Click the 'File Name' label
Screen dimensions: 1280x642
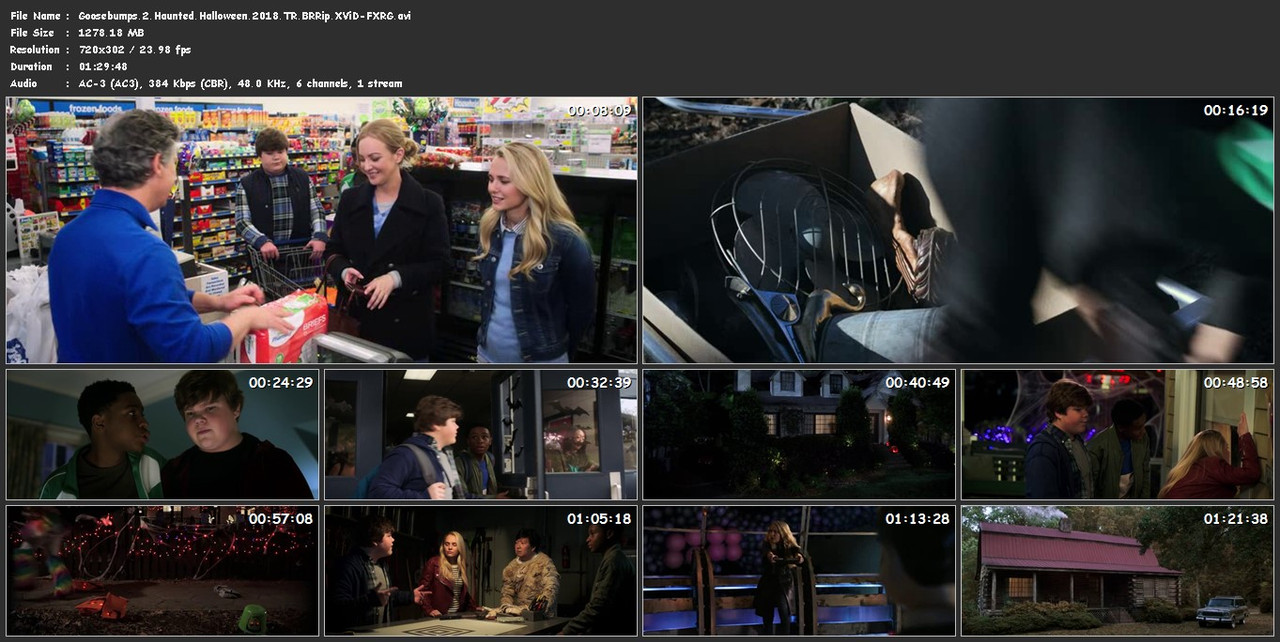(35, 16)
